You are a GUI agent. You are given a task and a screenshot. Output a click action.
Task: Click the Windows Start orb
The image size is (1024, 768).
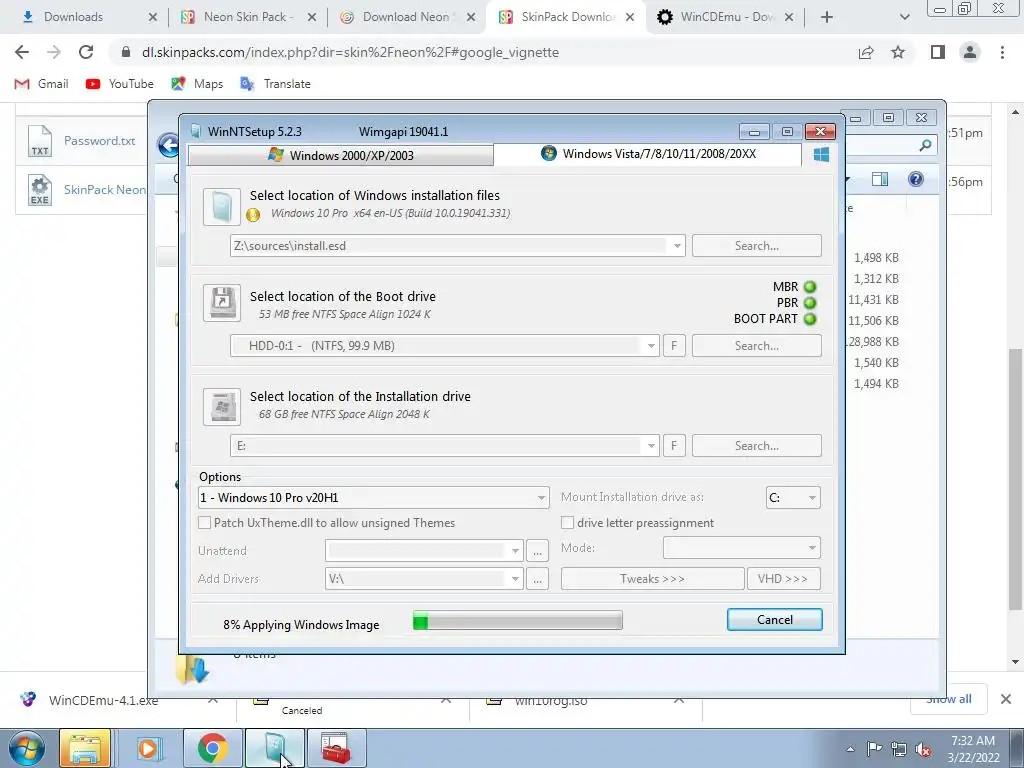26,748
